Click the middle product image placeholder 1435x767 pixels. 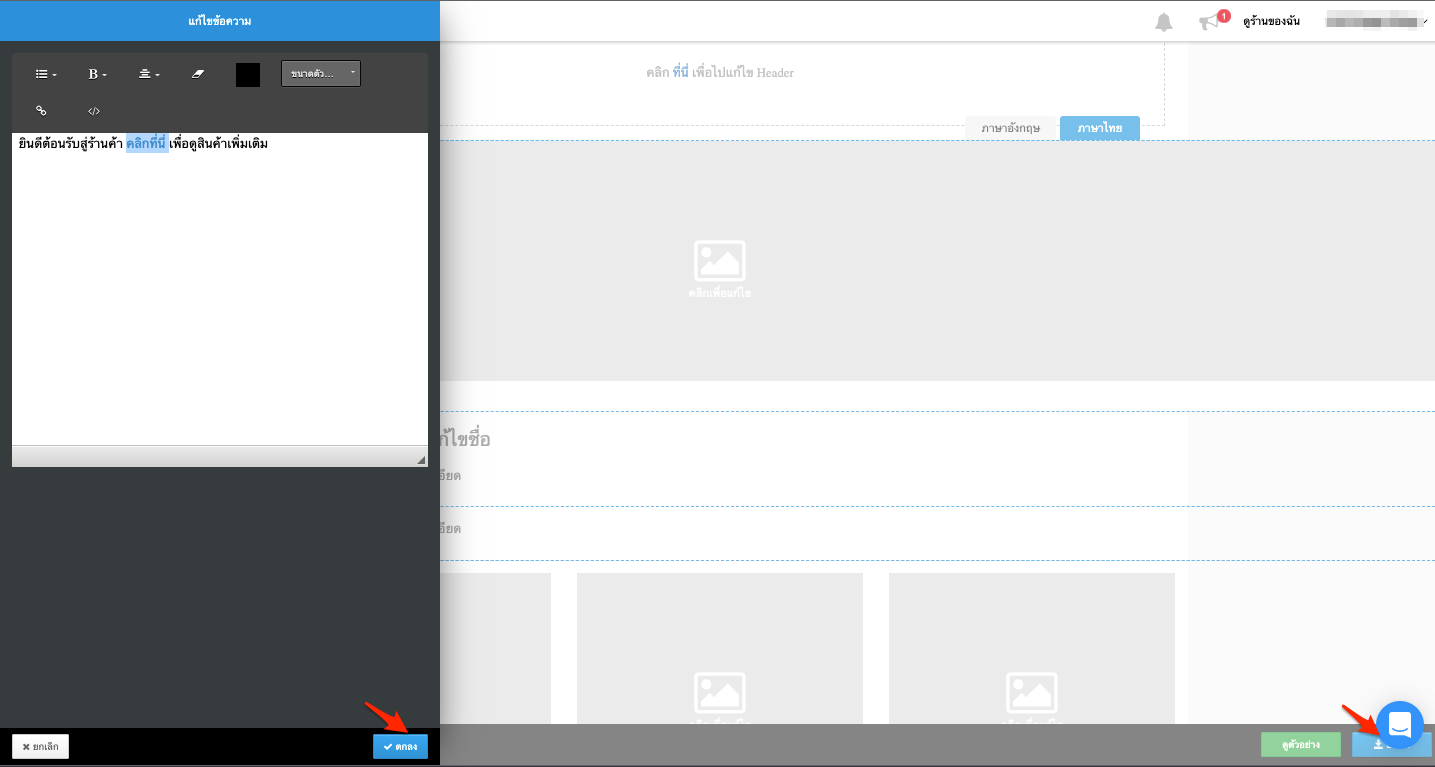[x=720, y=648]
